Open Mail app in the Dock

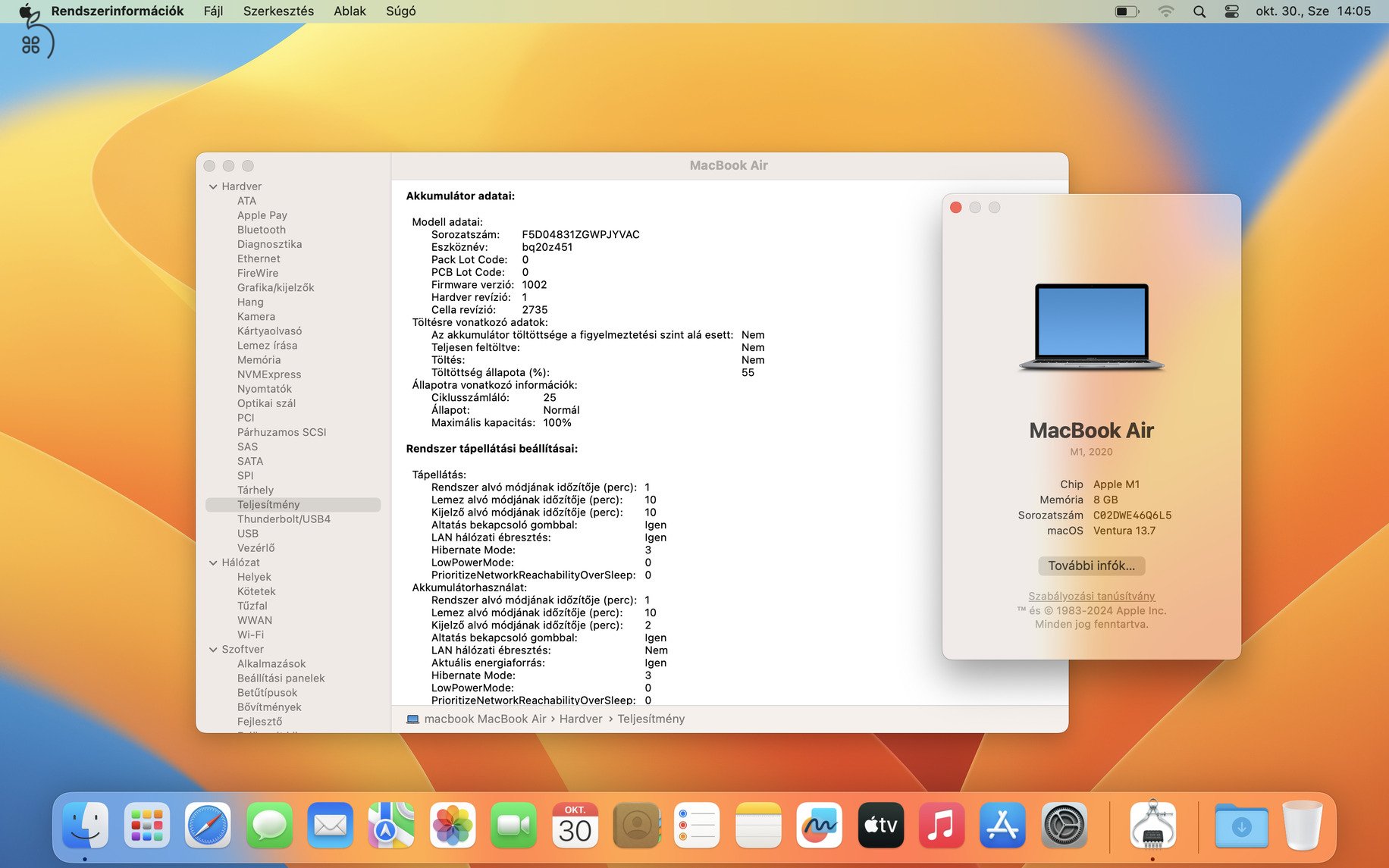pyautogui.click(x=331, y=825)
